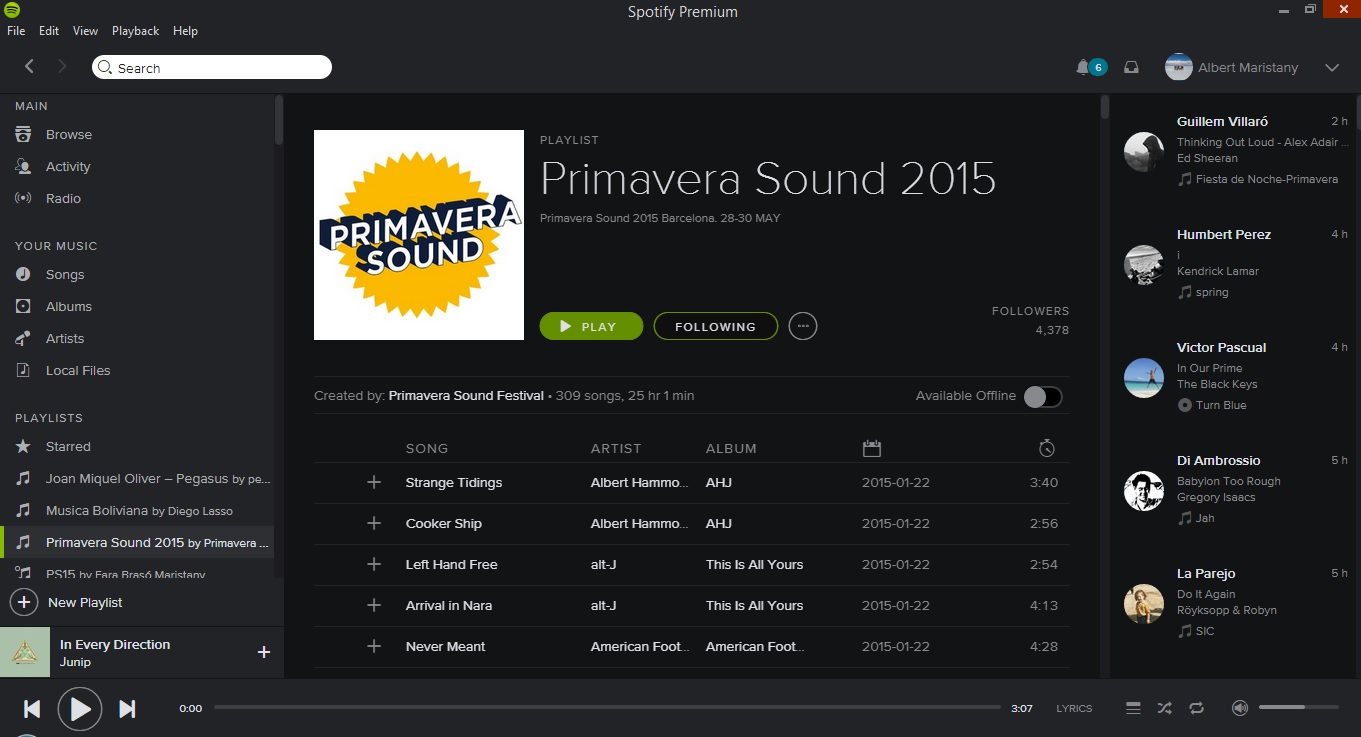Open Primavera Sound Festival creator profile
The height and width of the screenshot is (737, 1361).
click(466, 396)
